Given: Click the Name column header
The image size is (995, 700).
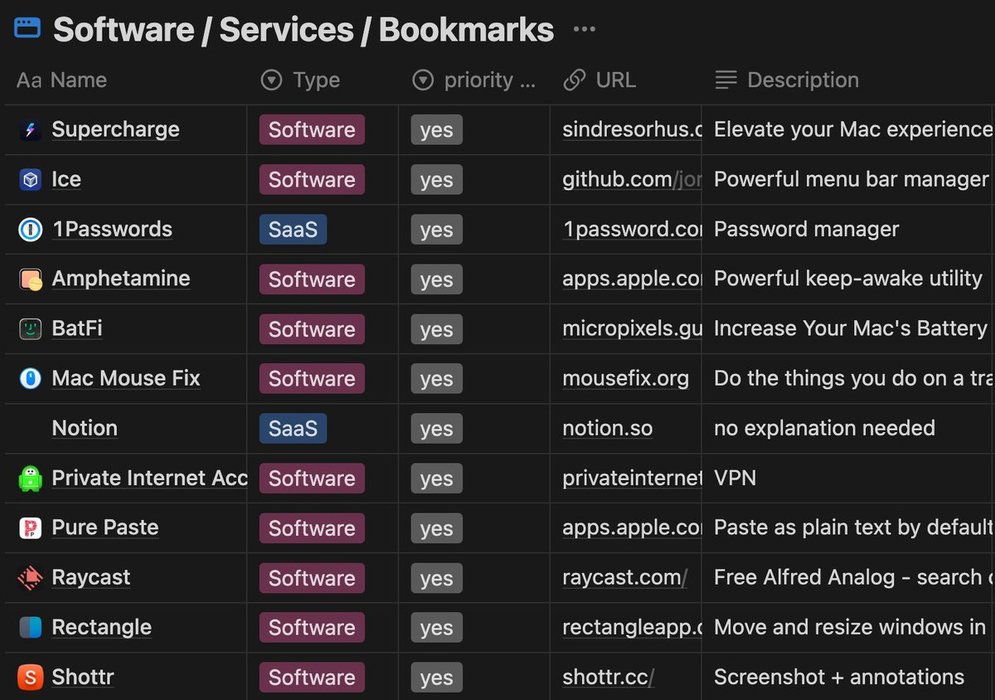Looking at the screenshot, I should pos(62,80).
